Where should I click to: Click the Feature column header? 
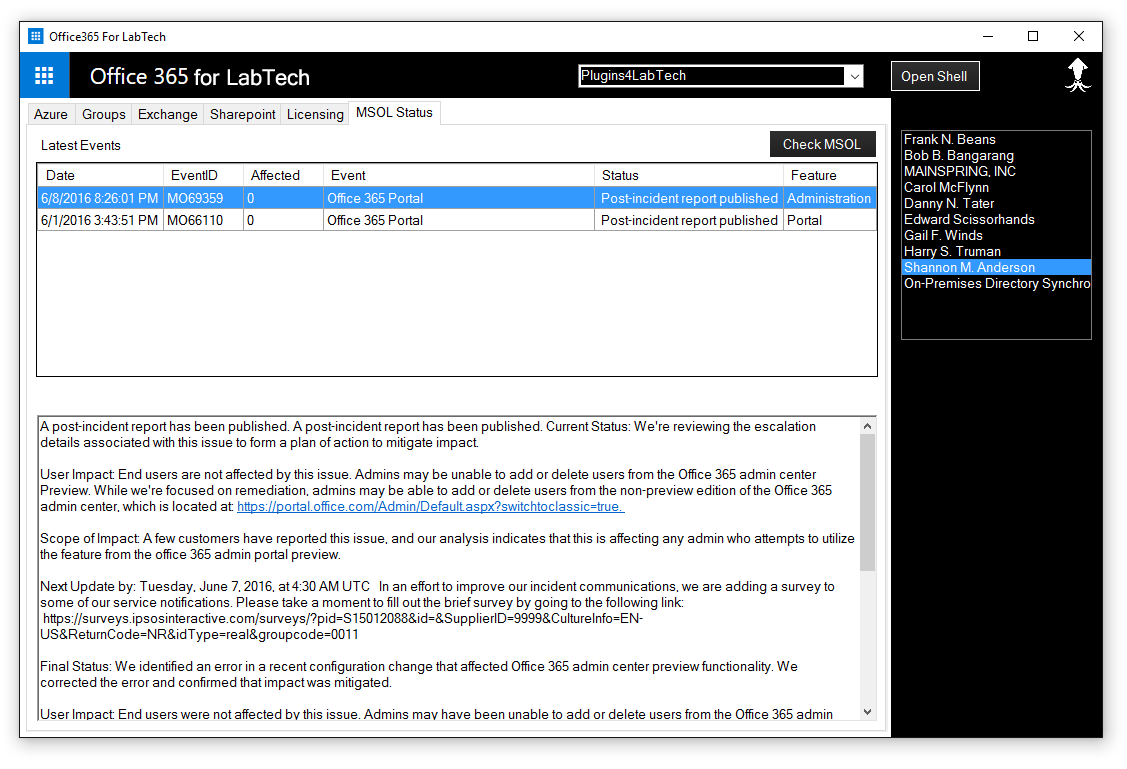click(829, 175)
